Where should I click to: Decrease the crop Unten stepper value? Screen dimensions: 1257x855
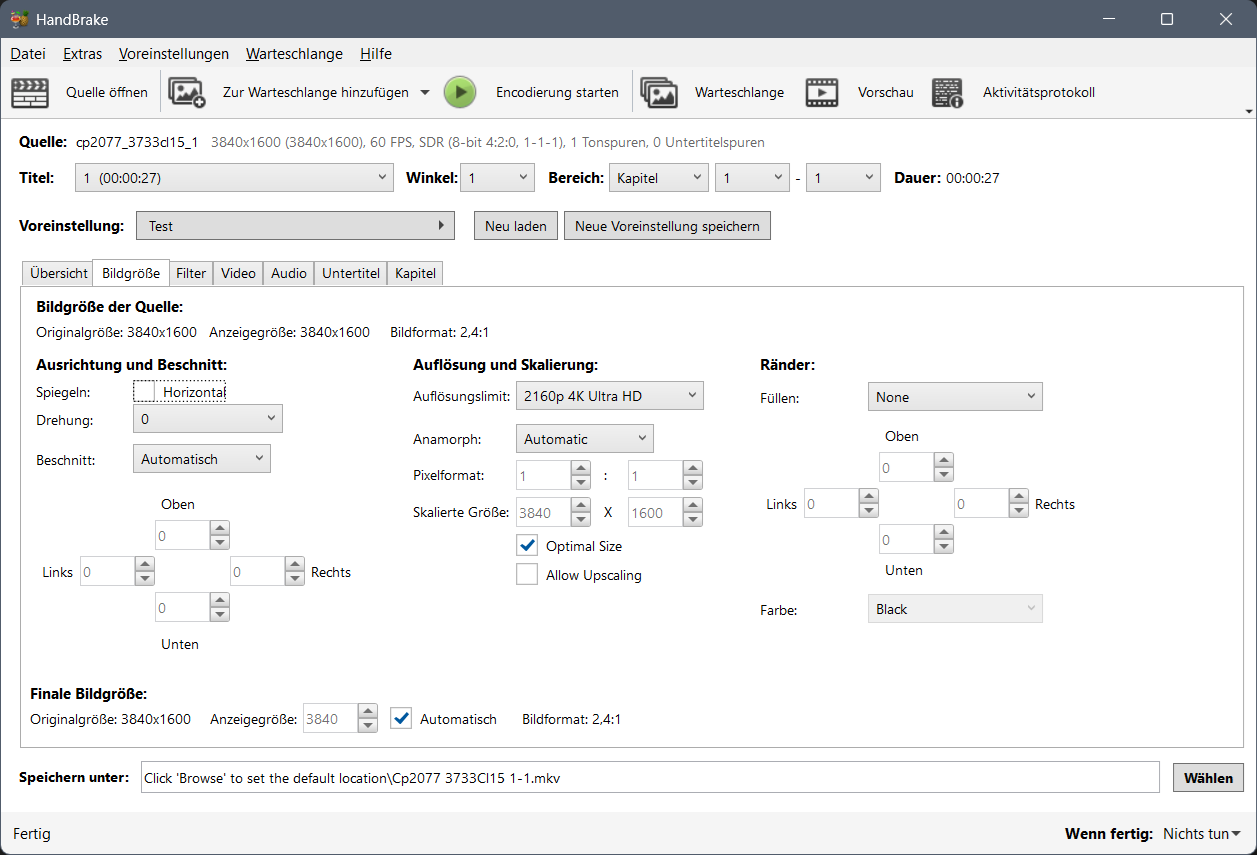click(x=220, y=614)
